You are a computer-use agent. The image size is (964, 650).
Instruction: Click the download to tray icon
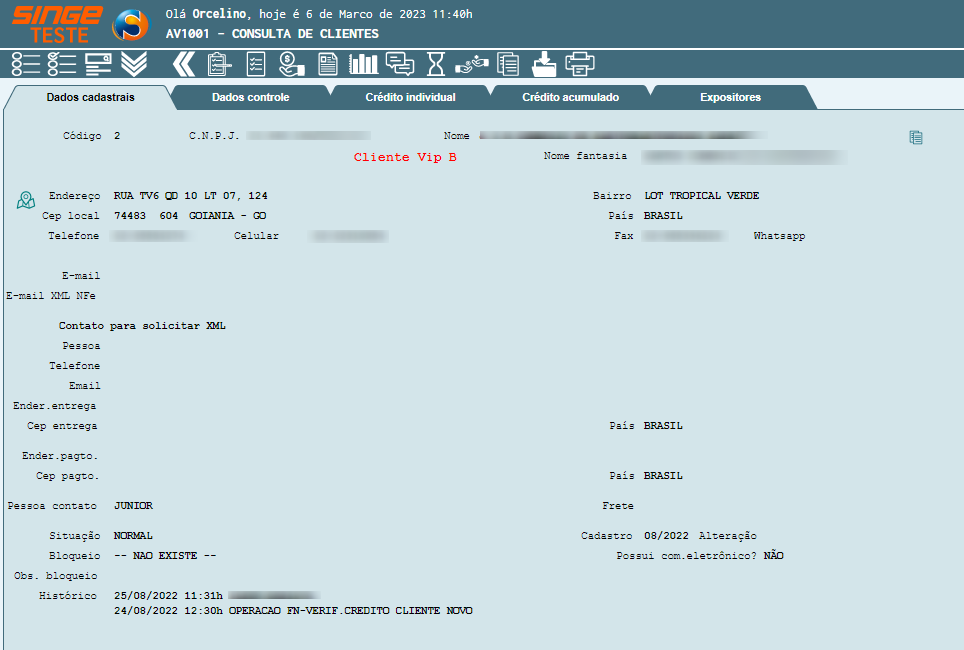pos(544,64)
